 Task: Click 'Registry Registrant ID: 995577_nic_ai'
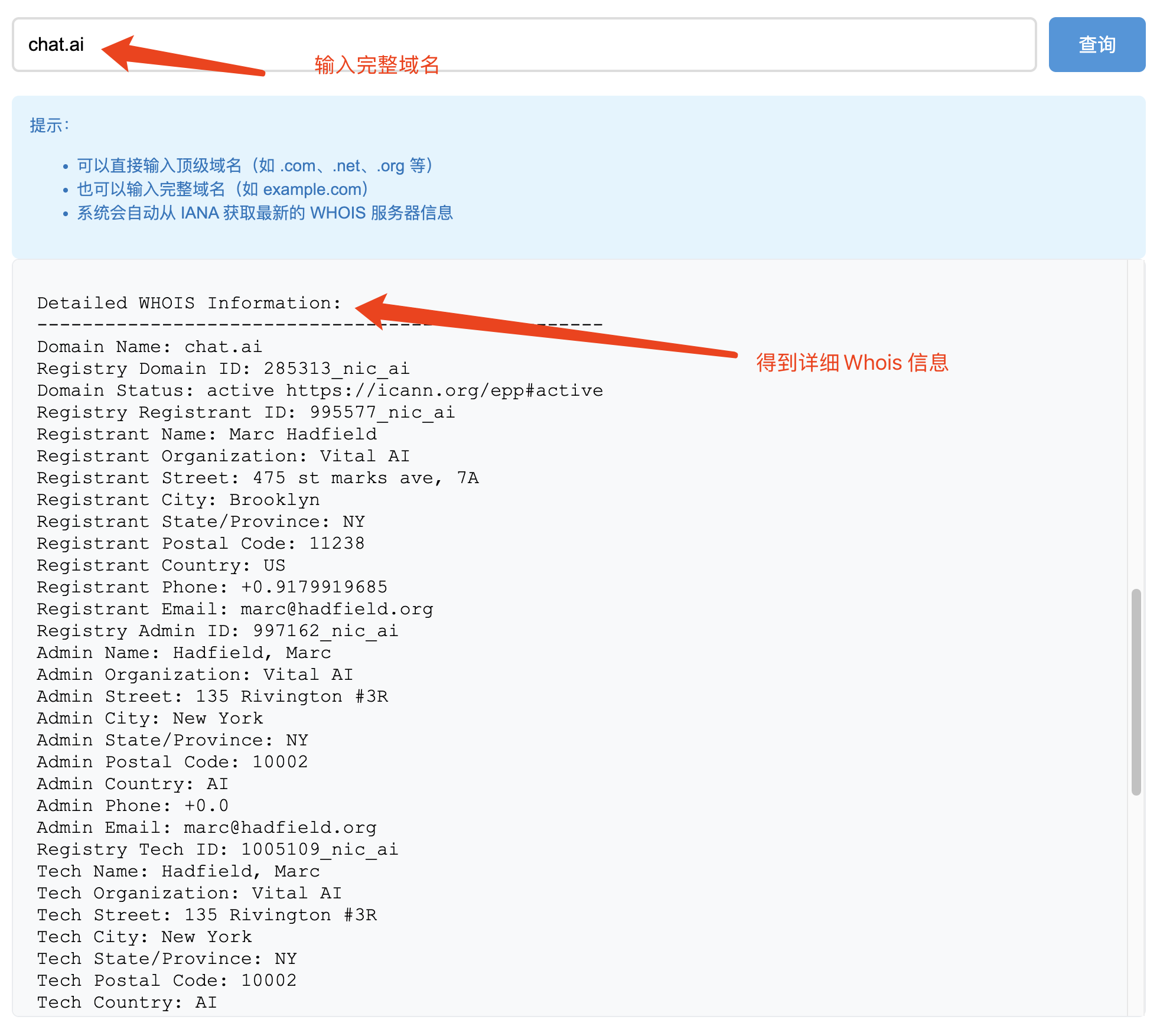246,412
